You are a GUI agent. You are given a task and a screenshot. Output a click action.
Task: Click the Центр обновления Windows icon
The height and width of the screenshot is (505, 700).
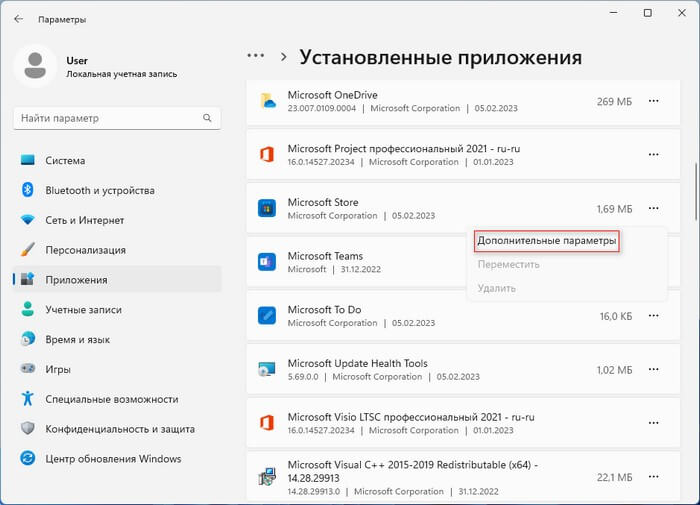tap(28, 458)
